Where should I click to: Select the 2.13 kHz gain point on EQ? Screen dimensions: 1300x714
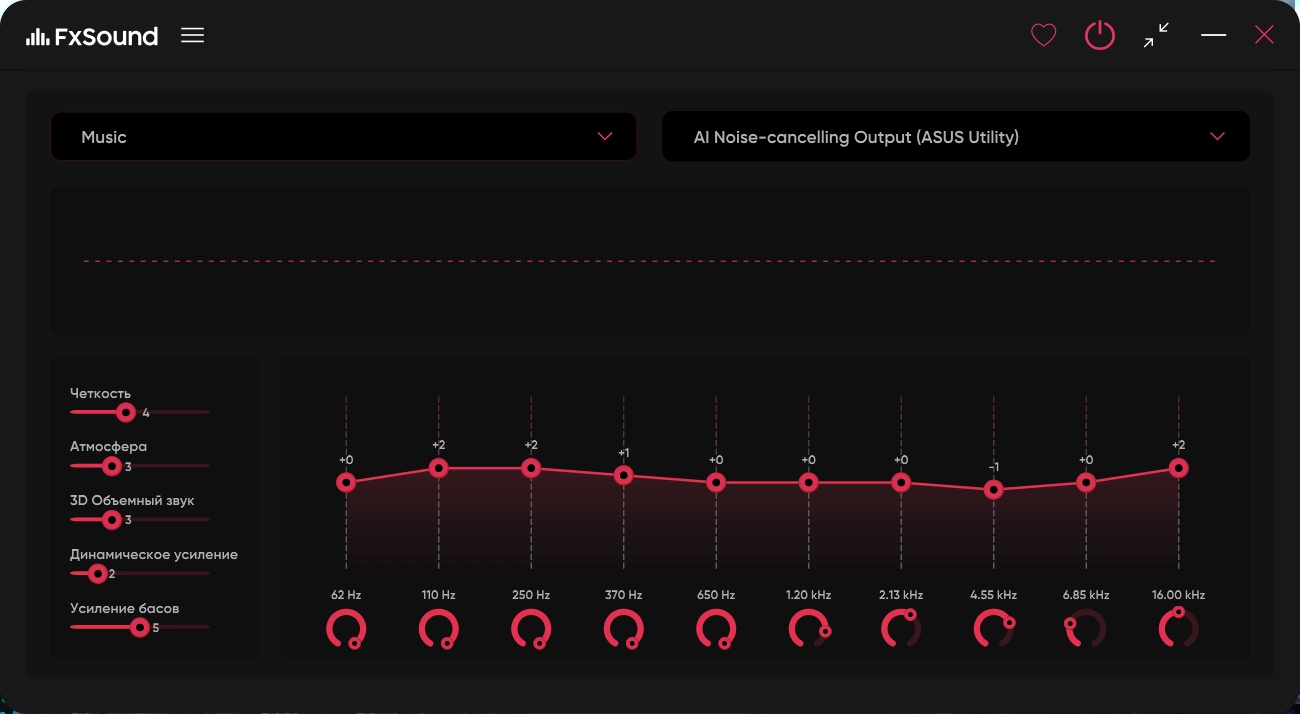pos(901,482)
